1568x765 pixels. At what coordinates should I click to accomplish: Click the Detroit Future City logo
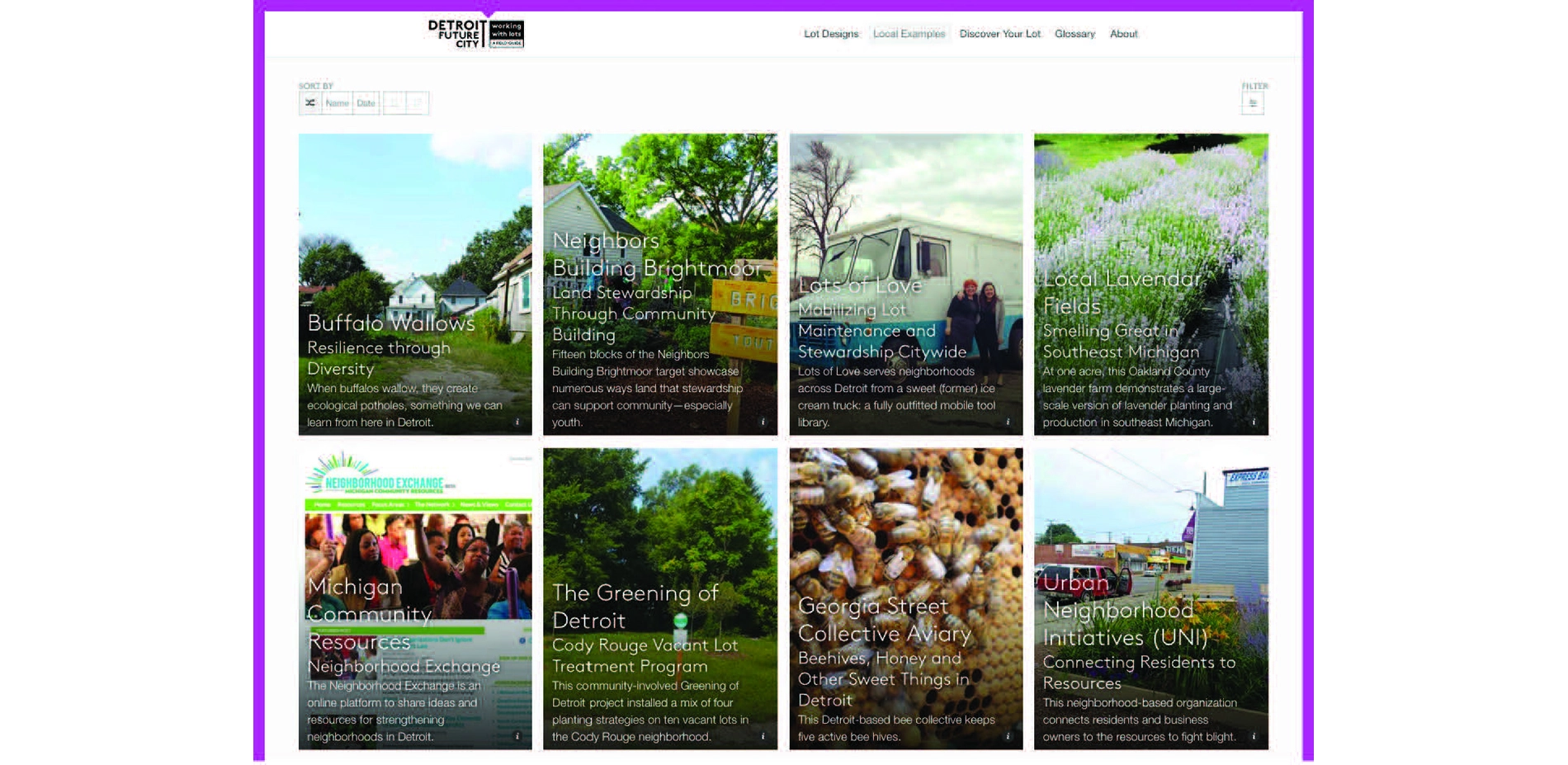pos(475,34)
